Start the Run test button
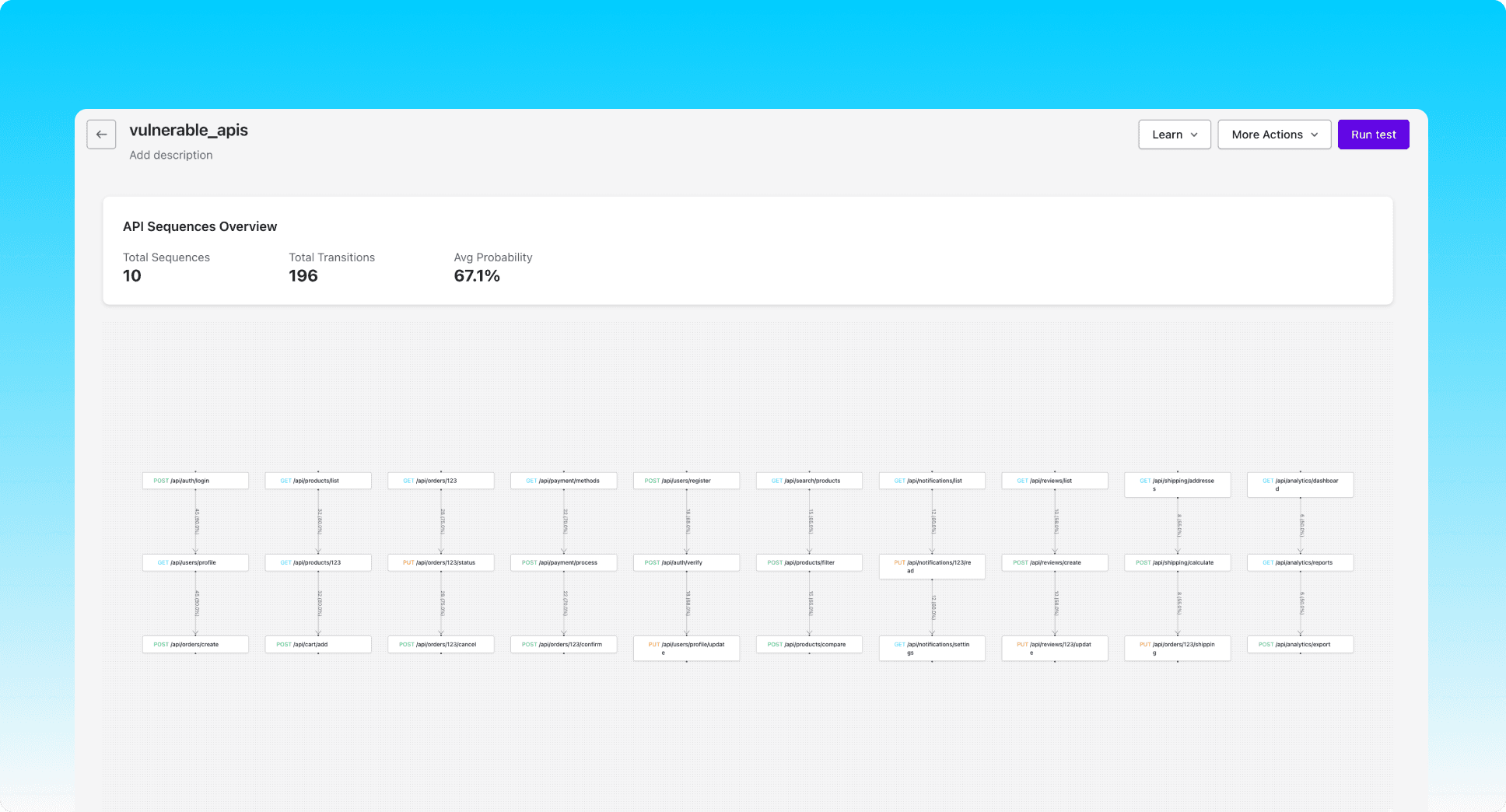Viewport: 1506px width, 812px height. tap(1373, 135)
